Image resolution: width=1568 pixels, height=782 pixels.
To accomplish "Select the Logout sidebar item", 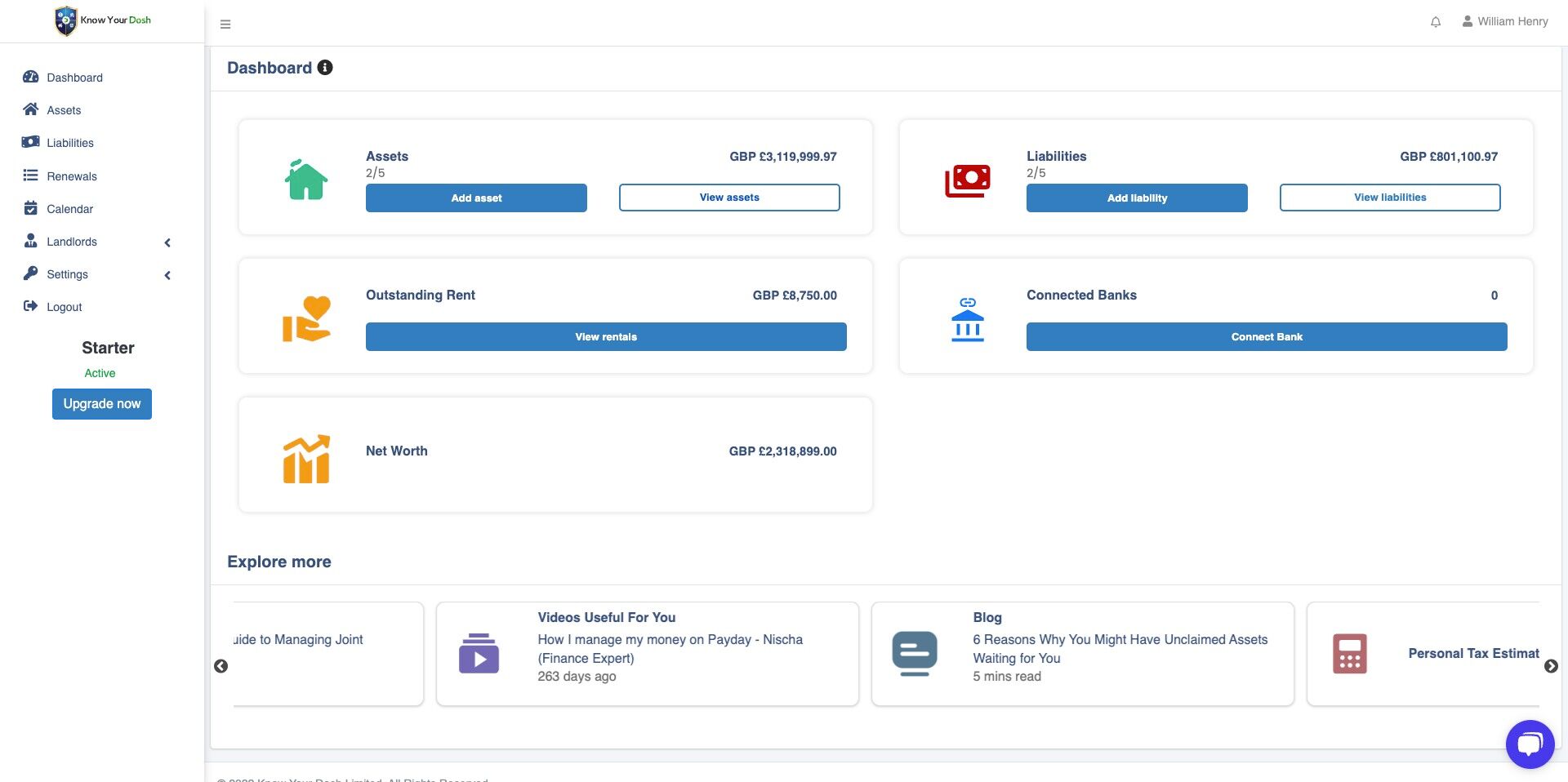I will point(65,307).
